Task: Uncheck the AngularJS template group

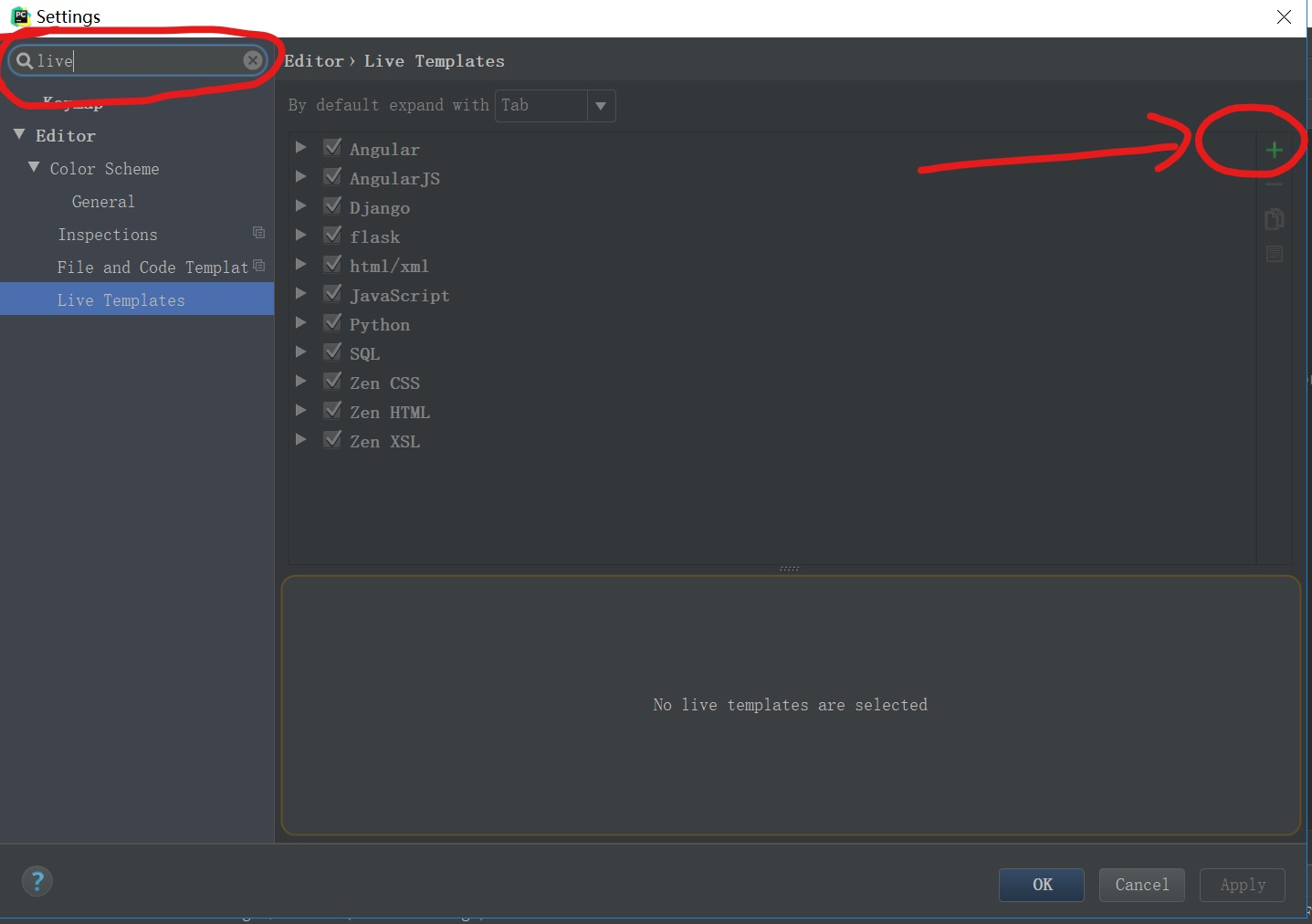Action: point(332,176)
